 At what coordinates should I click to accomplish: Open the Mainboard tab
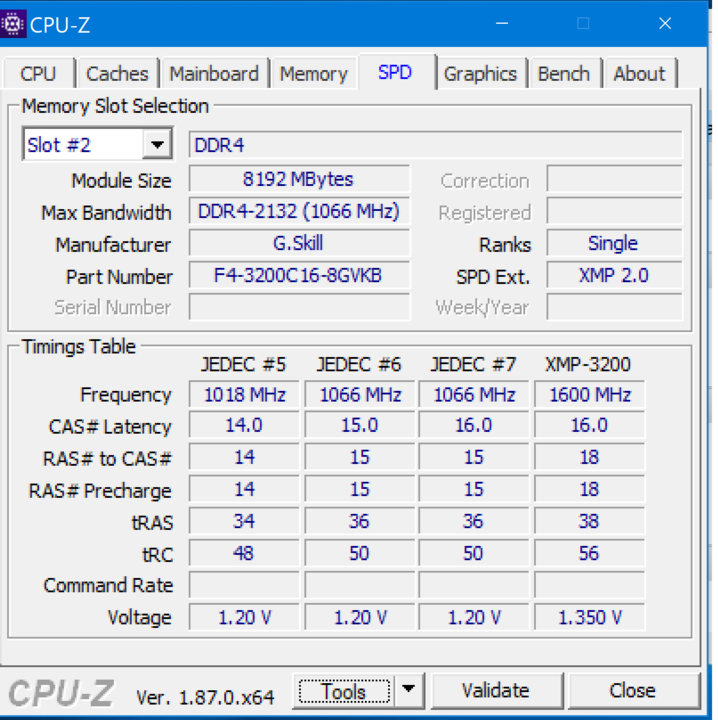[x=214, y=73]
